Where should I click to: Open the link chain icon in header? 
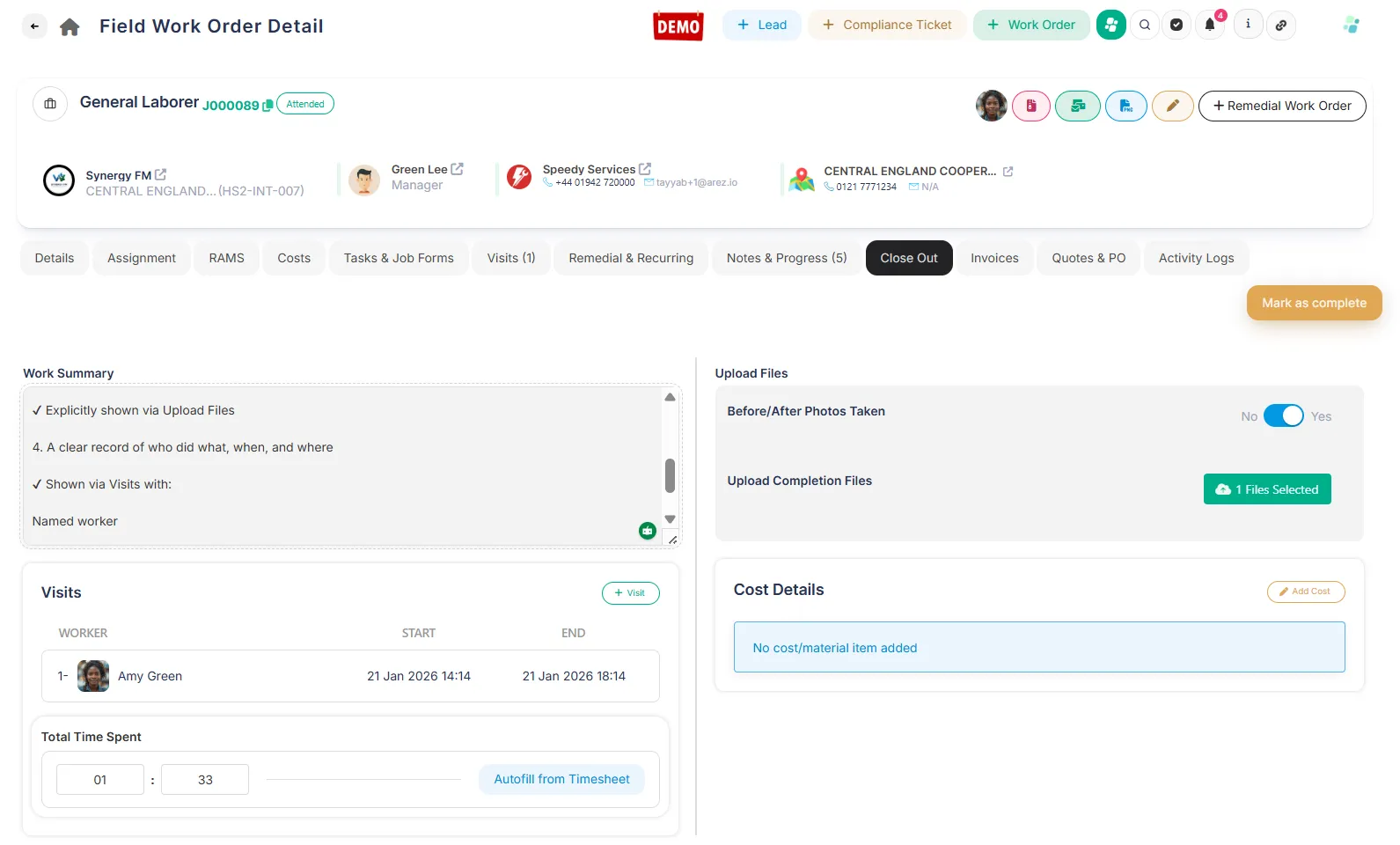coord(1281,25)
